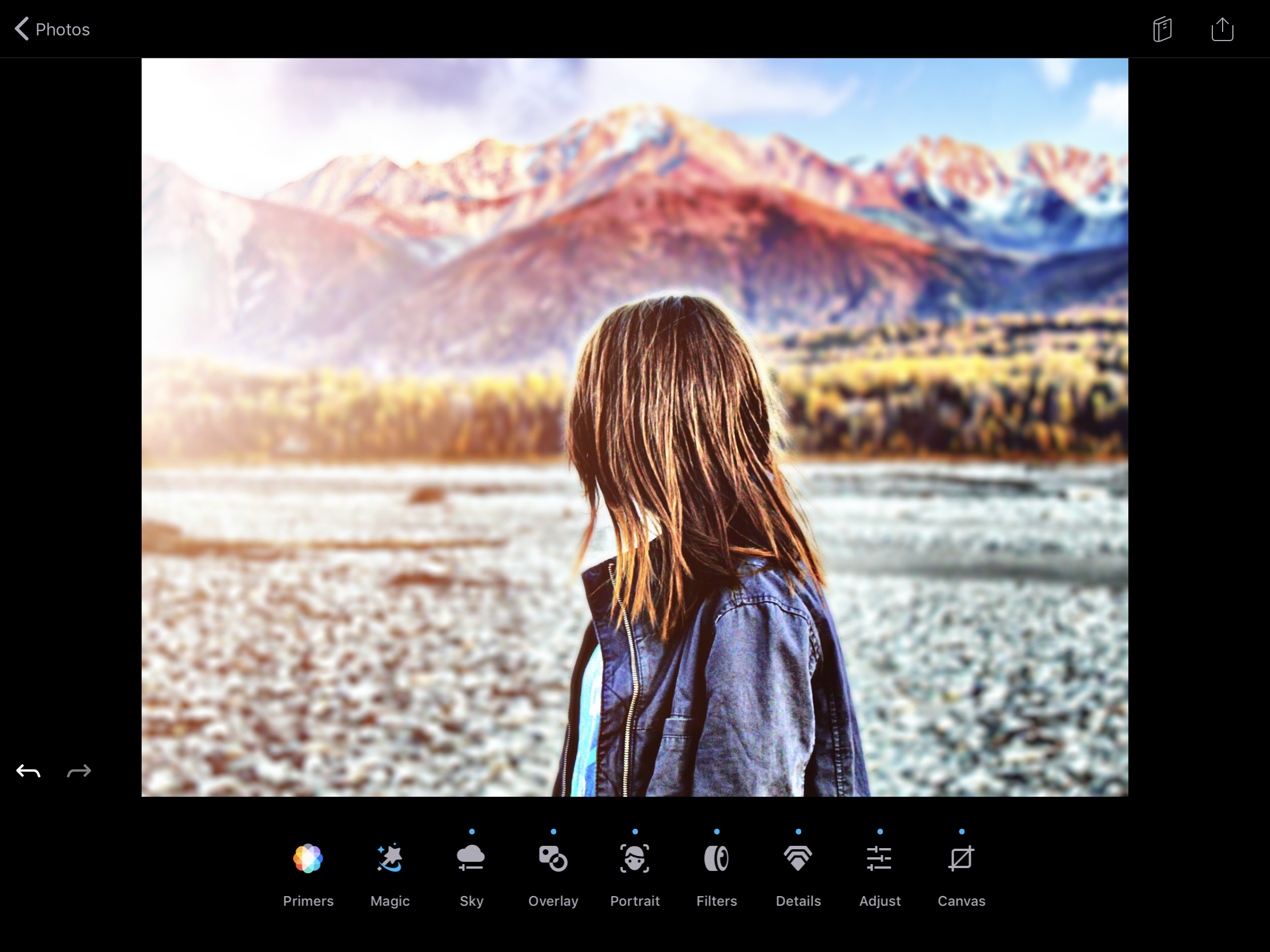The height and width of the screenshot is (952, 1270).
Task: Click the redo arrow
Action: (79, 771)
